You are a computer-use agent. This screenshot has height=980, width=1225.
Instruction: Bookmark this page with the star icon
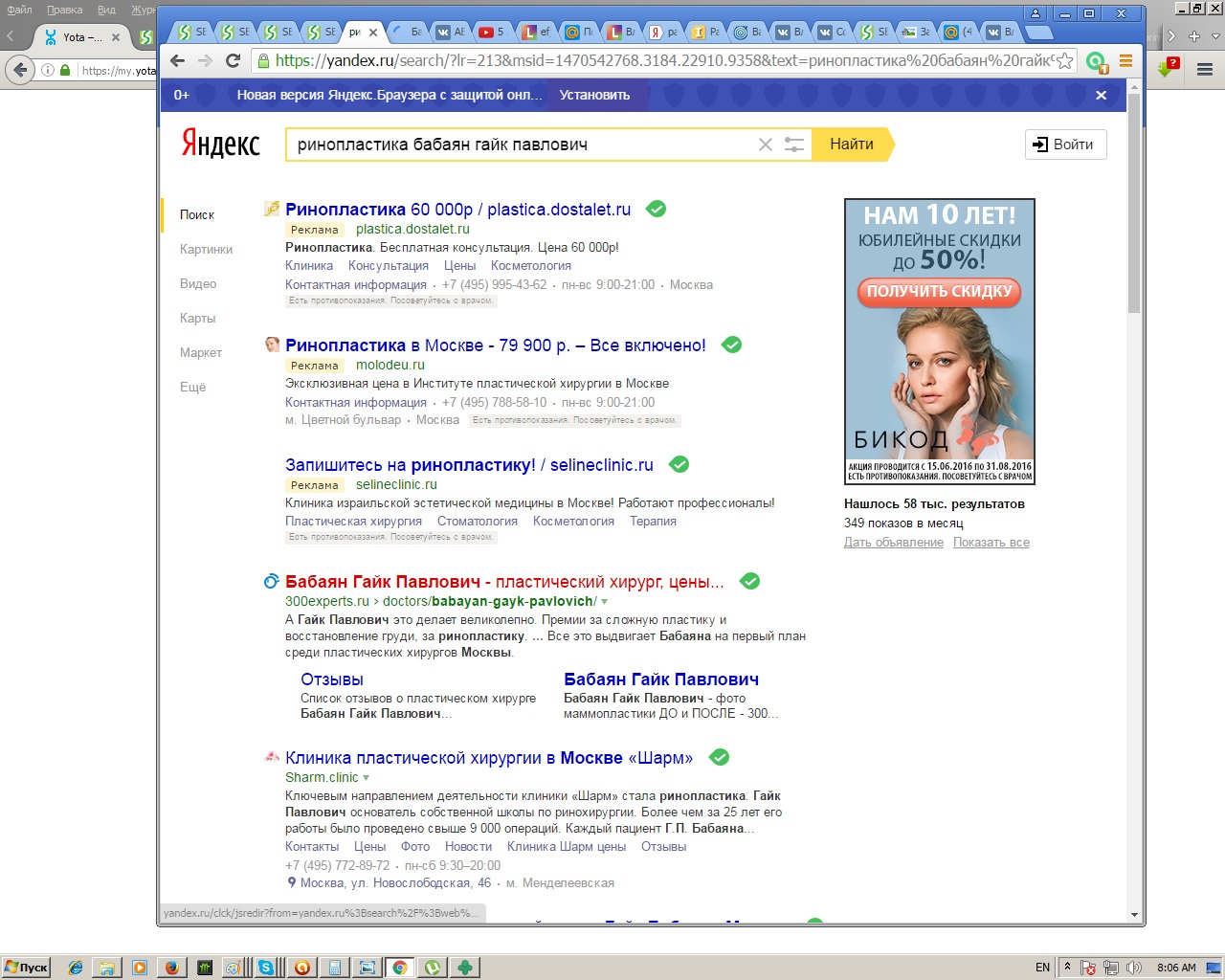(x=1064, y=60)
